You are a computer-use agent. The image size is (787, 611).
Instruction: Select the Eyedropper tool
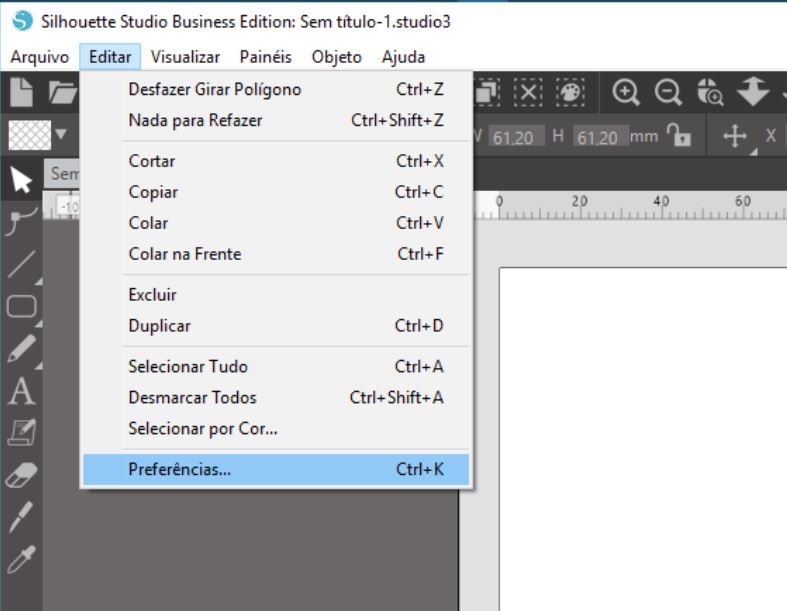(21, 559)
